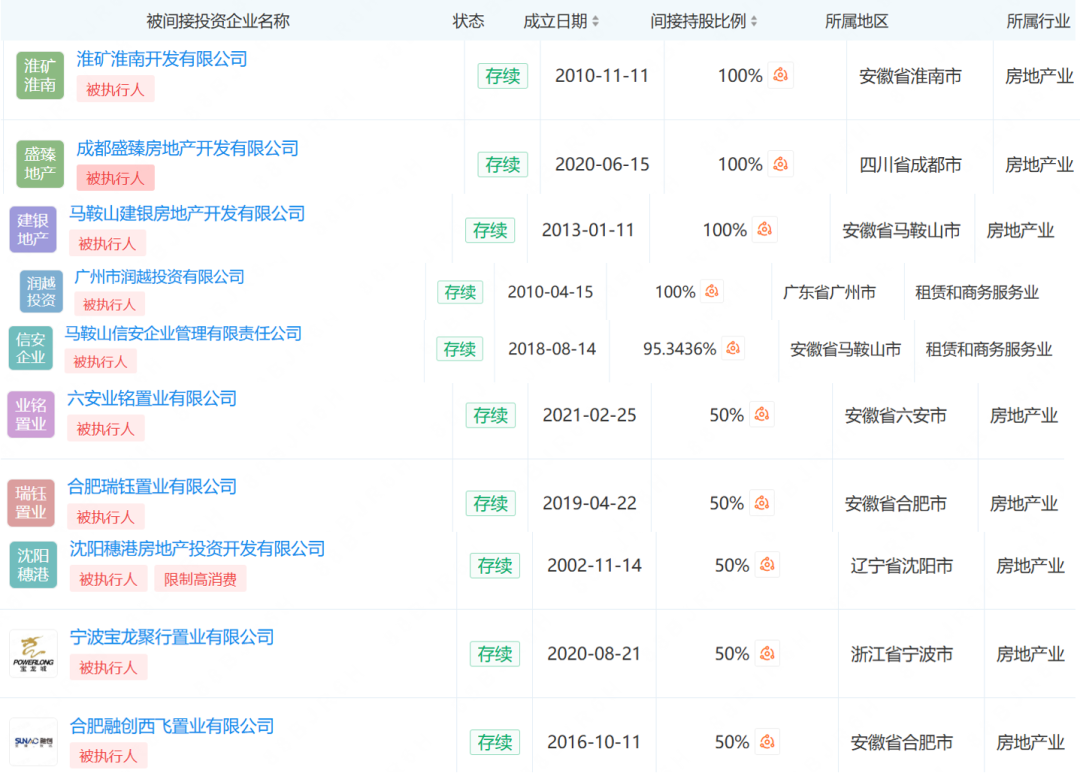1080x773 pixels.
Task: Open 淮矿淮南开发有限公司 company page
Action: (162, 59)
